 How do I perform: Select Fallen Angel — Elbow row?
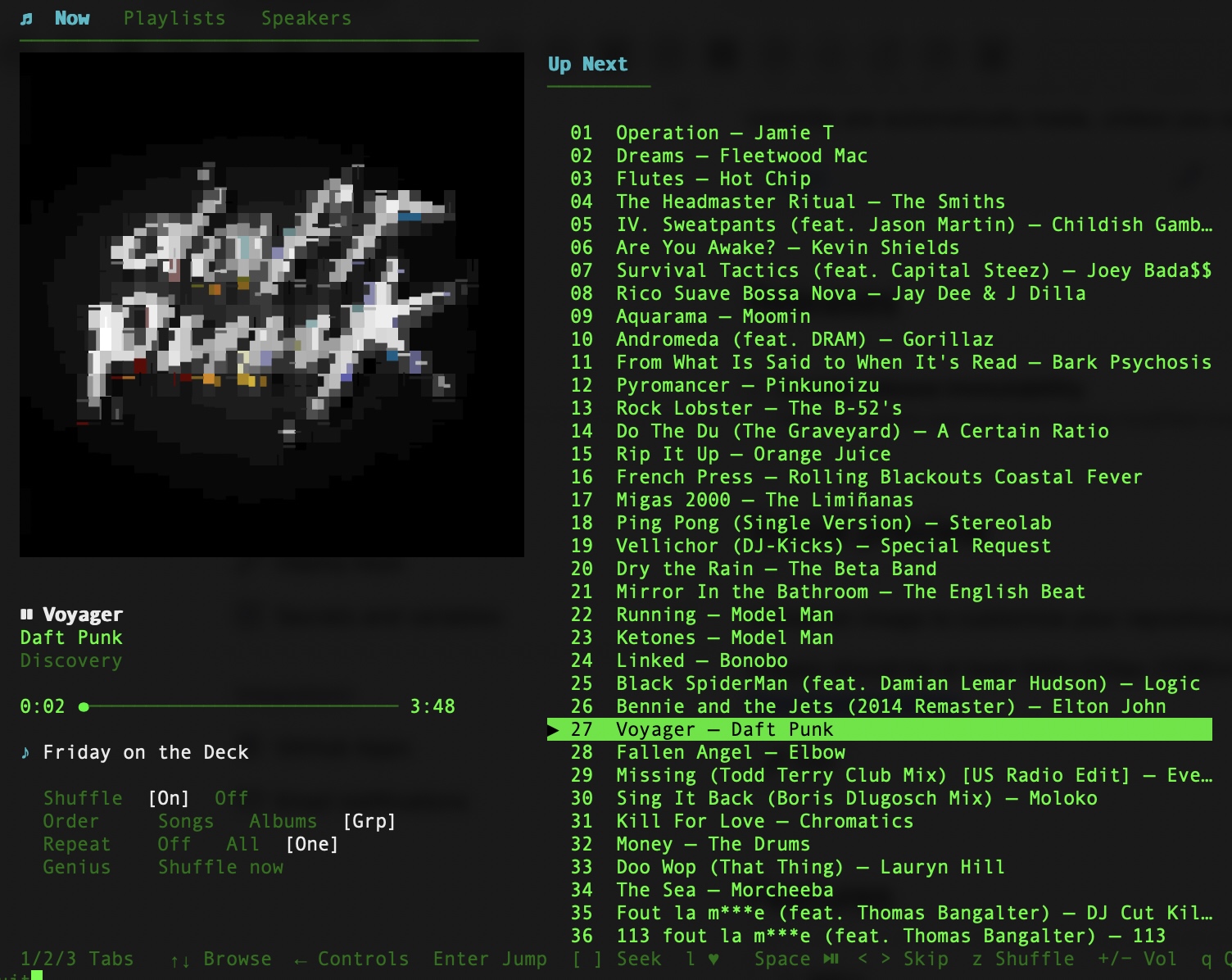[x=880, y=752]
